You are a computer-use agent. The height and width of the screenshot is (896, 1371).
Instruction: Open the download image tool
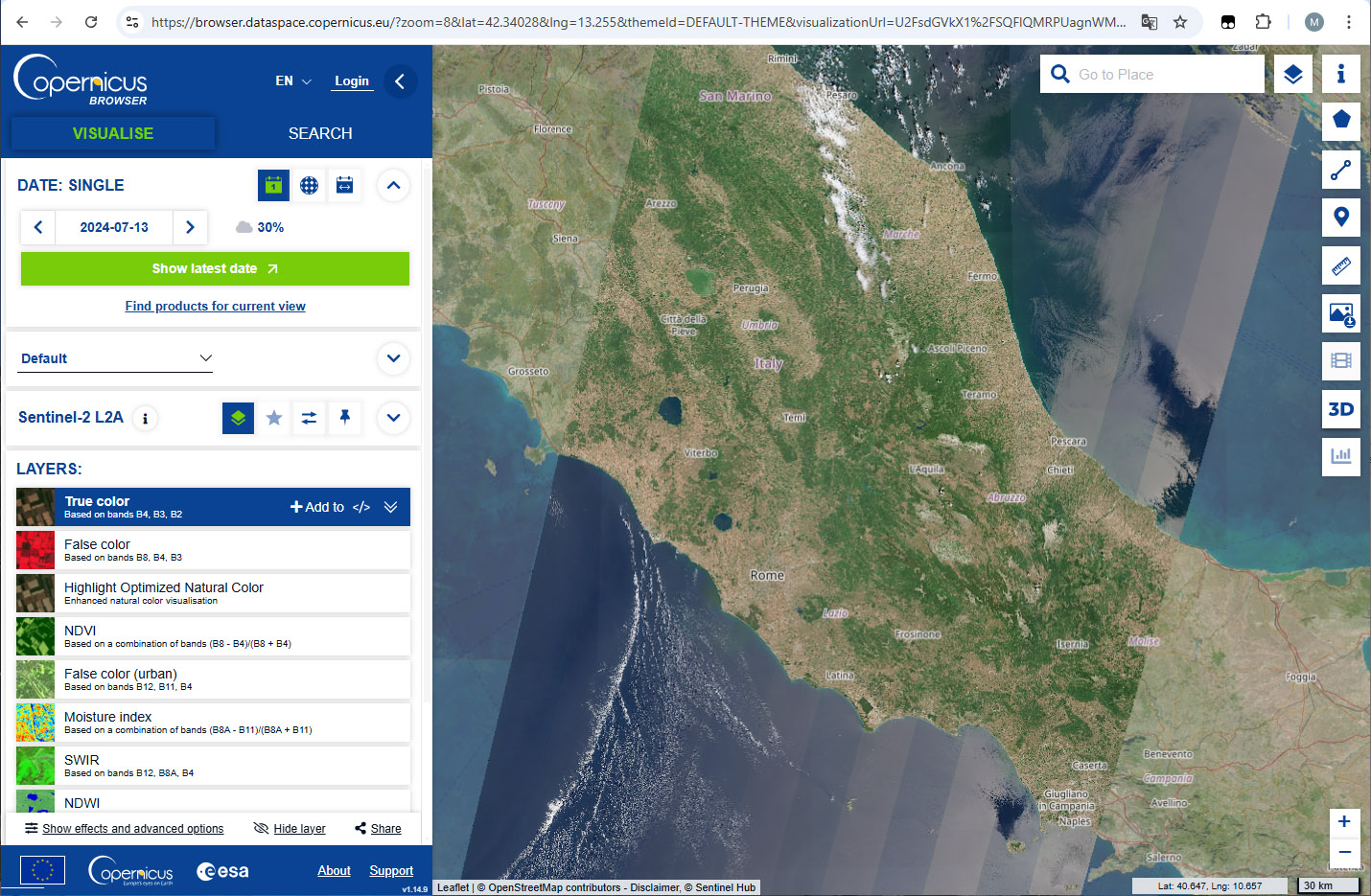coord(1341,313)
